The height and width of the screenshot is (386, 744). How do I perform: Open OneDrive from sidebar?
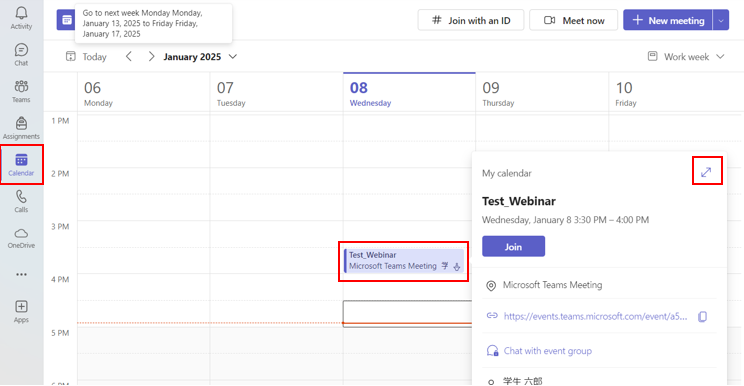tap(21, 238)
